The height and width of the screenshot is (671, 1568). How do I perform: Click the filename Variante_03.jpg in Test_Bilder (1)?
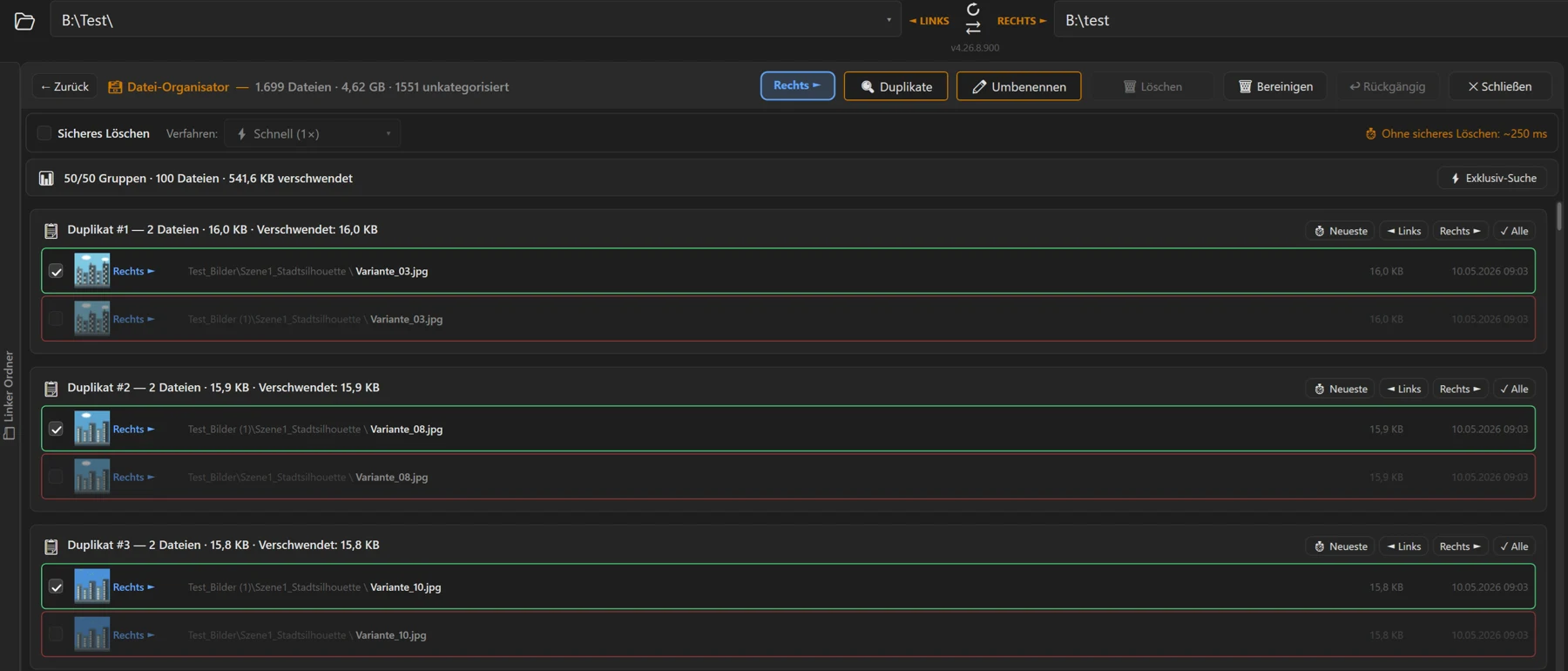coord(407,320)
